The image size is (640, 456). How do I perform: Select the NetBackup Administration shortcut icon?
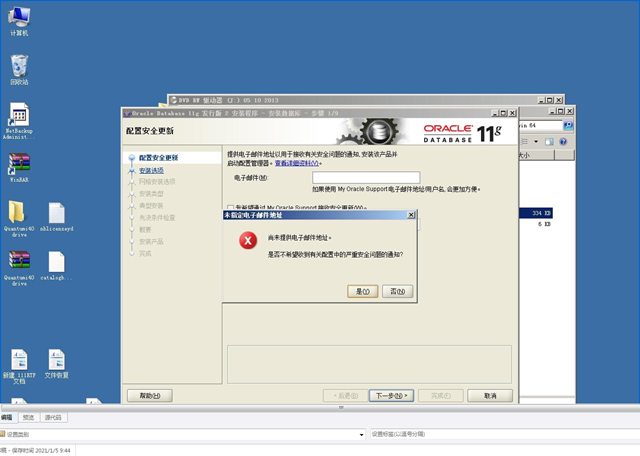click(19, 115)
